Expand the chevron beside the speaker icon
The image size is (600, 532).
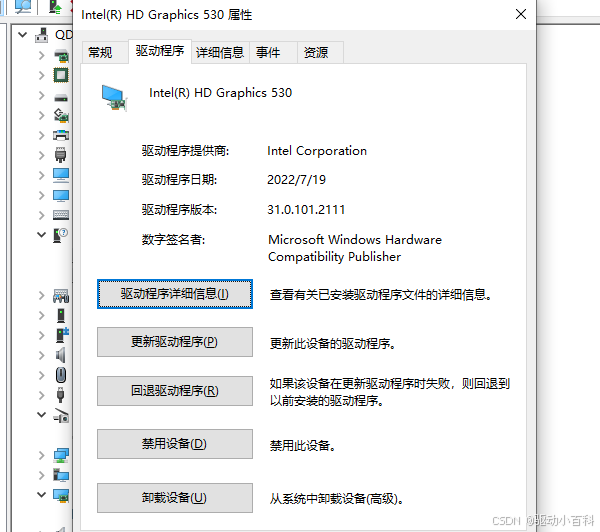pos(41,355)
